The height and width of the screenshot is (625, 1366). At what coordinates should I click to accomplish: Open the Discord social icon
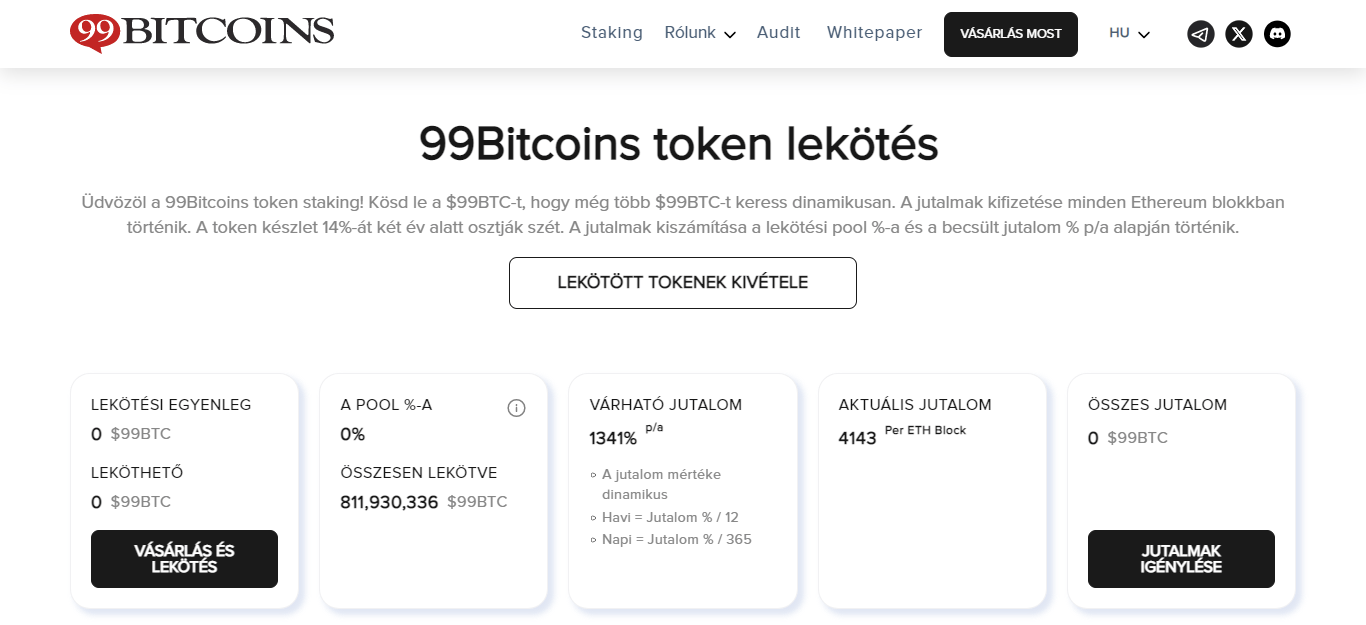click(1277, 34)
